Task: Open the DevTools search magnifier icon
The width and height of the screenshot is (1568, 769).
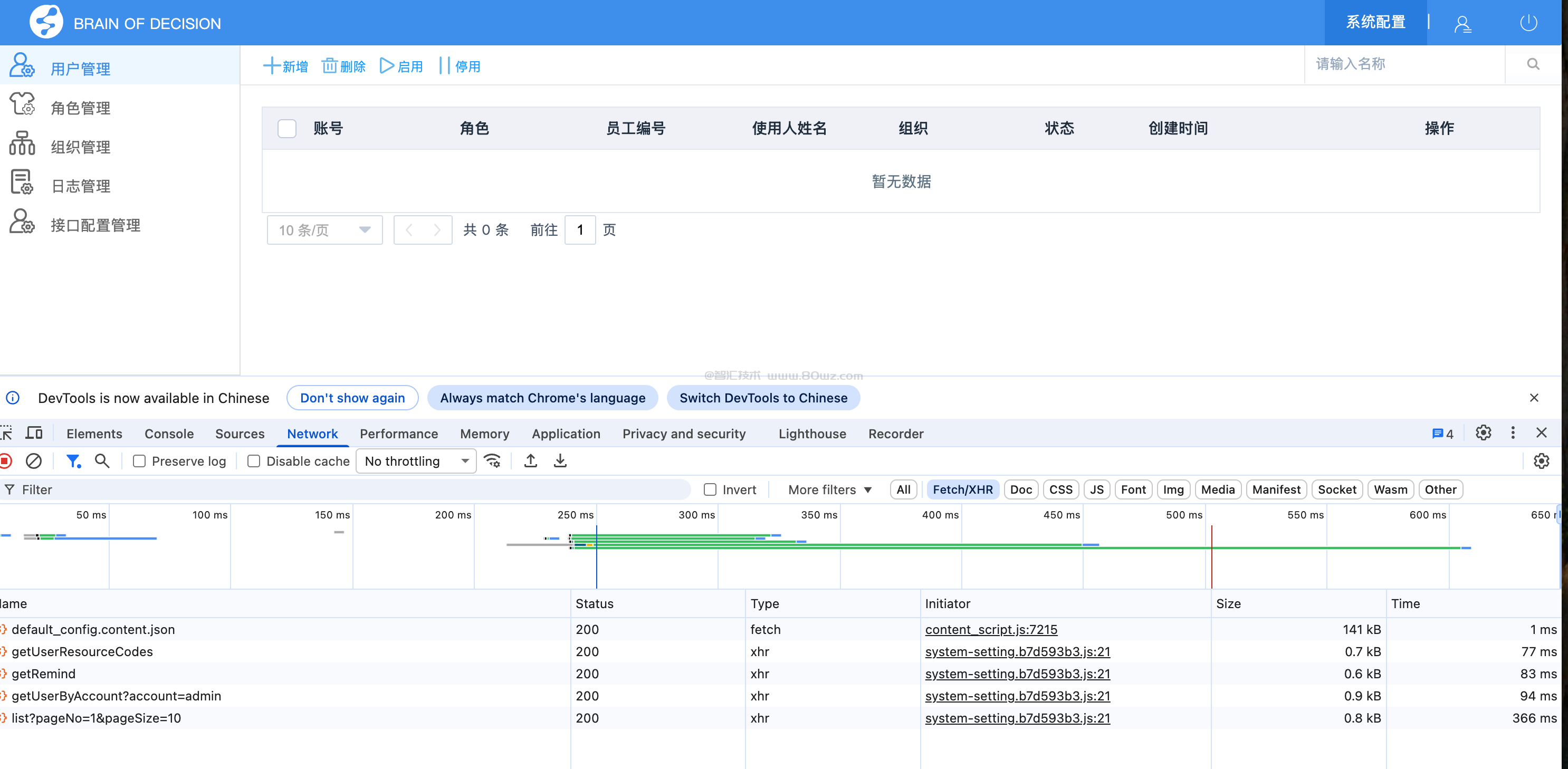Action: [x=102, y=461]
